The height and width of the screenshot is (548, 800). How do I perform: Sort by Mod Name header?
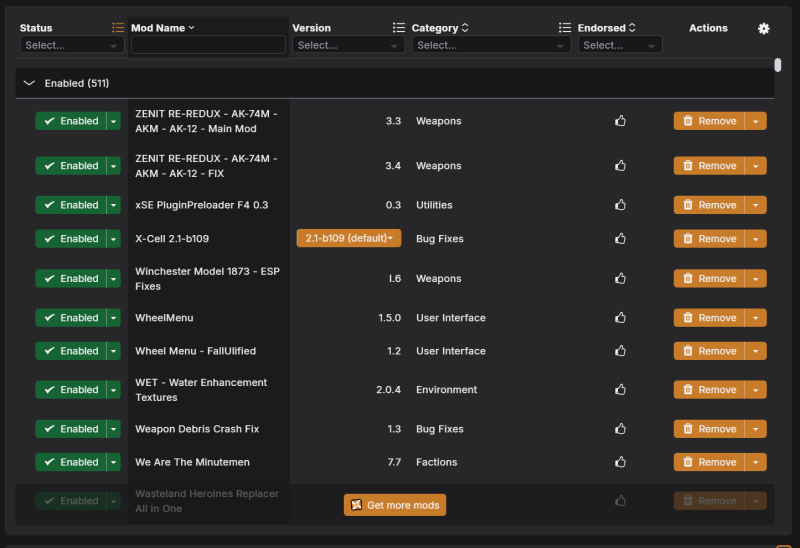tap(162, 28)
